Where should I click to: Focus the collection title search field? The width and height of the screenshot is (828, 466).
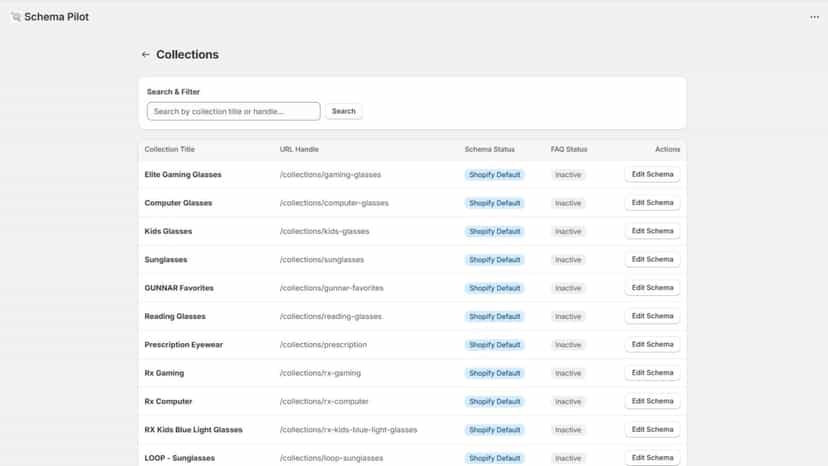click(x=233, y=111)
